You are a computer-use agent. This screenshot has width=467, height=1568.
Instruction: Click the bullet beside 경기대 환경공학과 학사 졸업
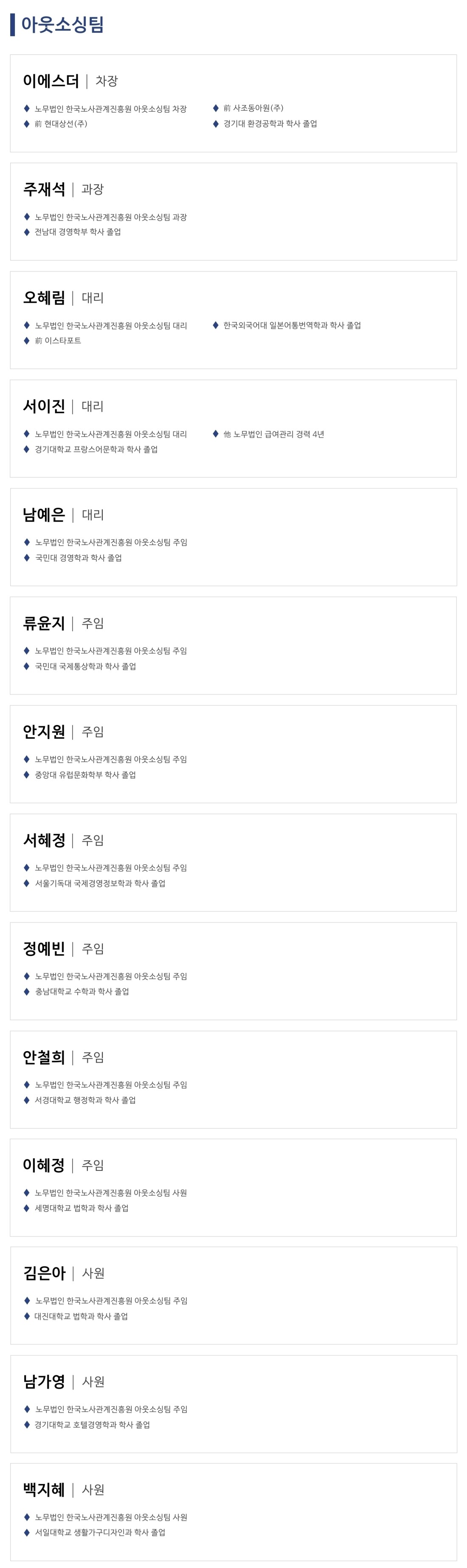[x=216, y=124]
